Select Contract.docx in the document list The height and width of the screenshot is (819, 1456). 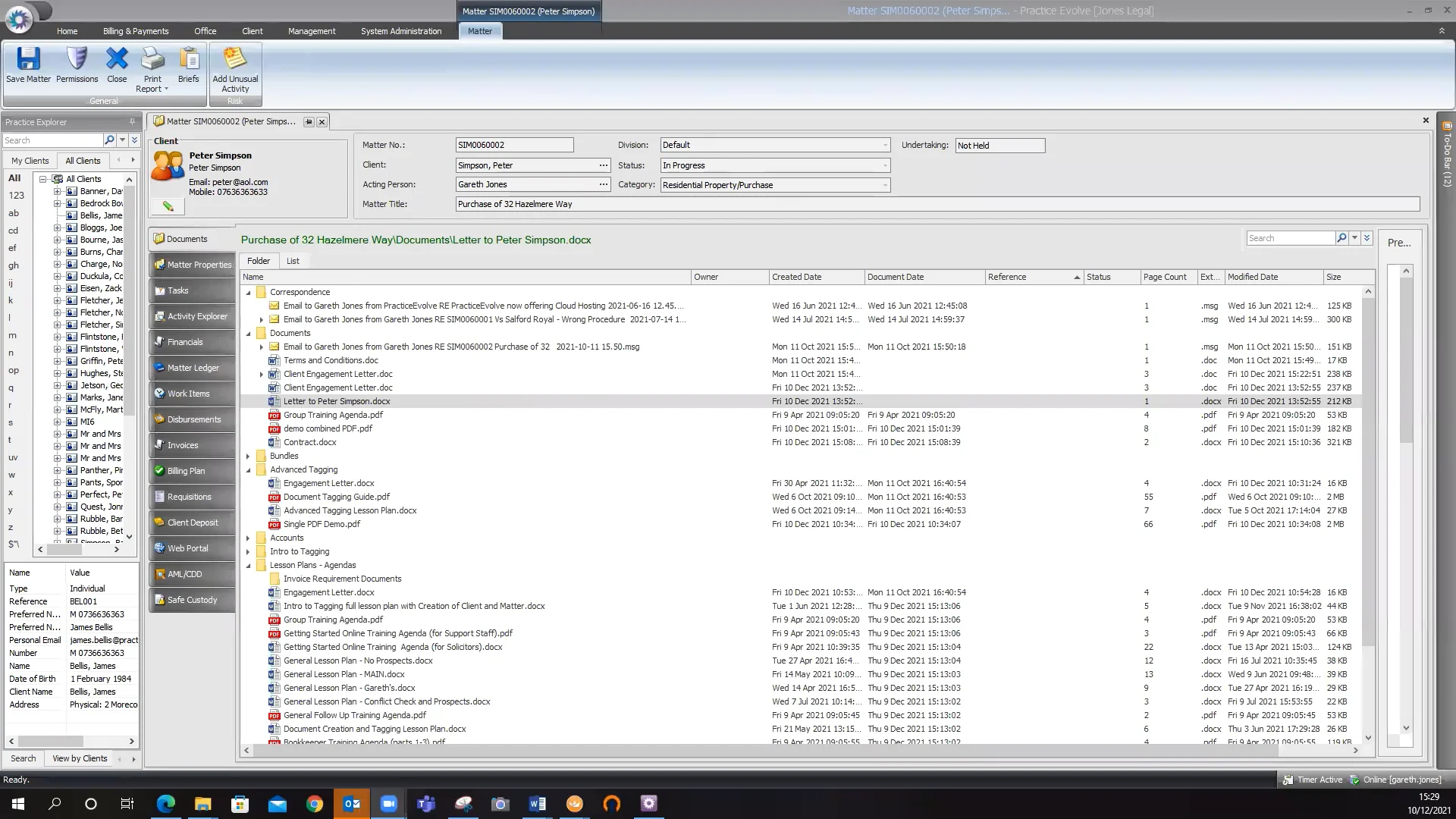(309, 442)
